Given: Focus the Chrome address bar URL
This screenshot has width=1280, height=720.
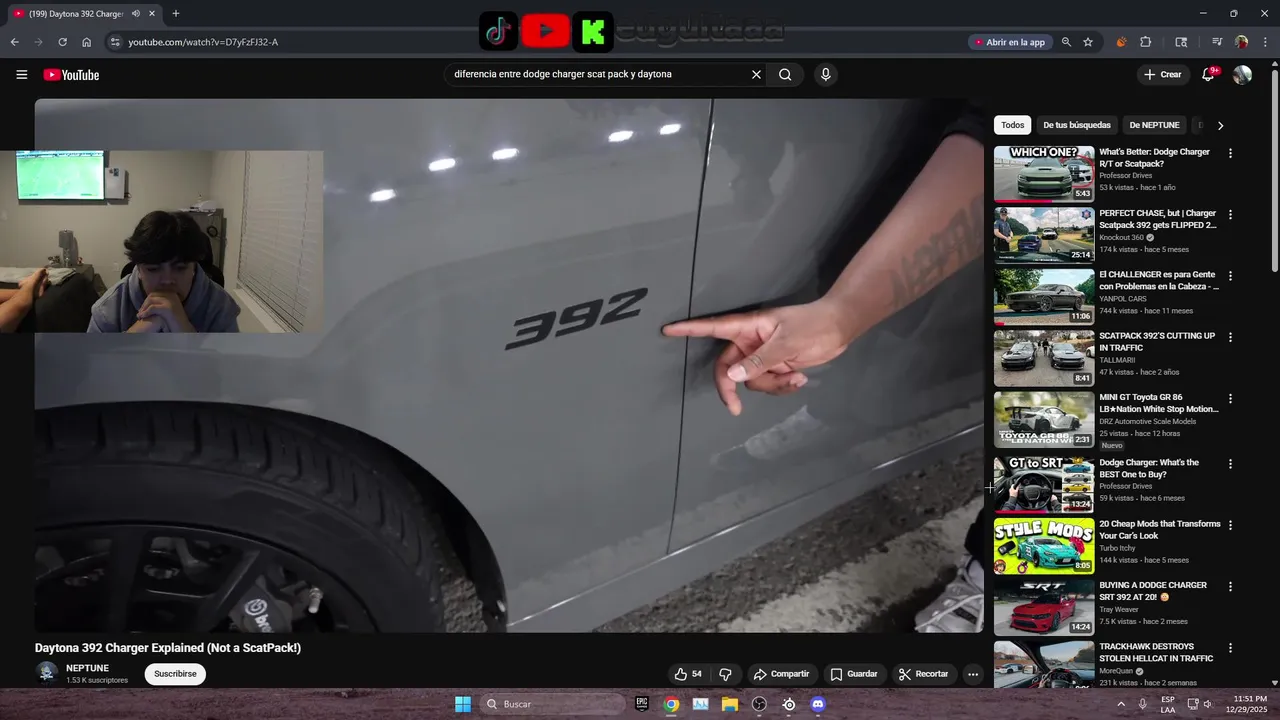Looking at the screenshot, I should tap(203, 42).
